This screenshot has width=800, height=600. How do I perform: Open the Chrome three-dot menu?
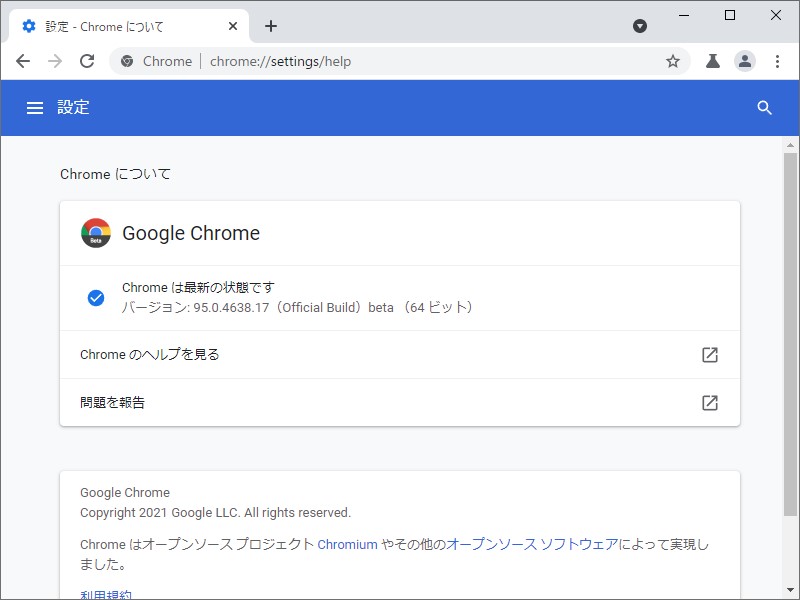click(x=779, y=61)
